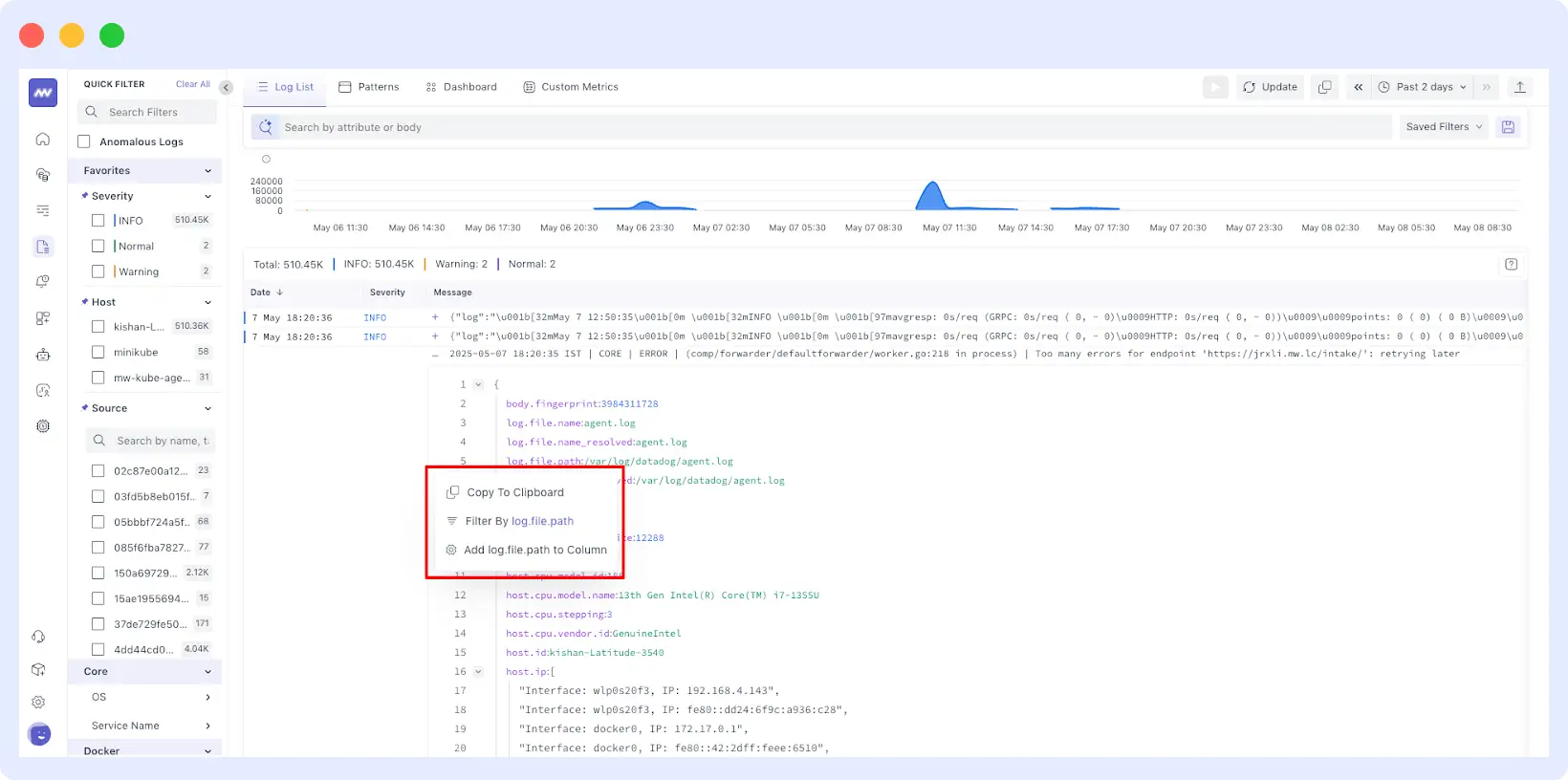Click the save filter floppy icon

tap(1508, 127)
